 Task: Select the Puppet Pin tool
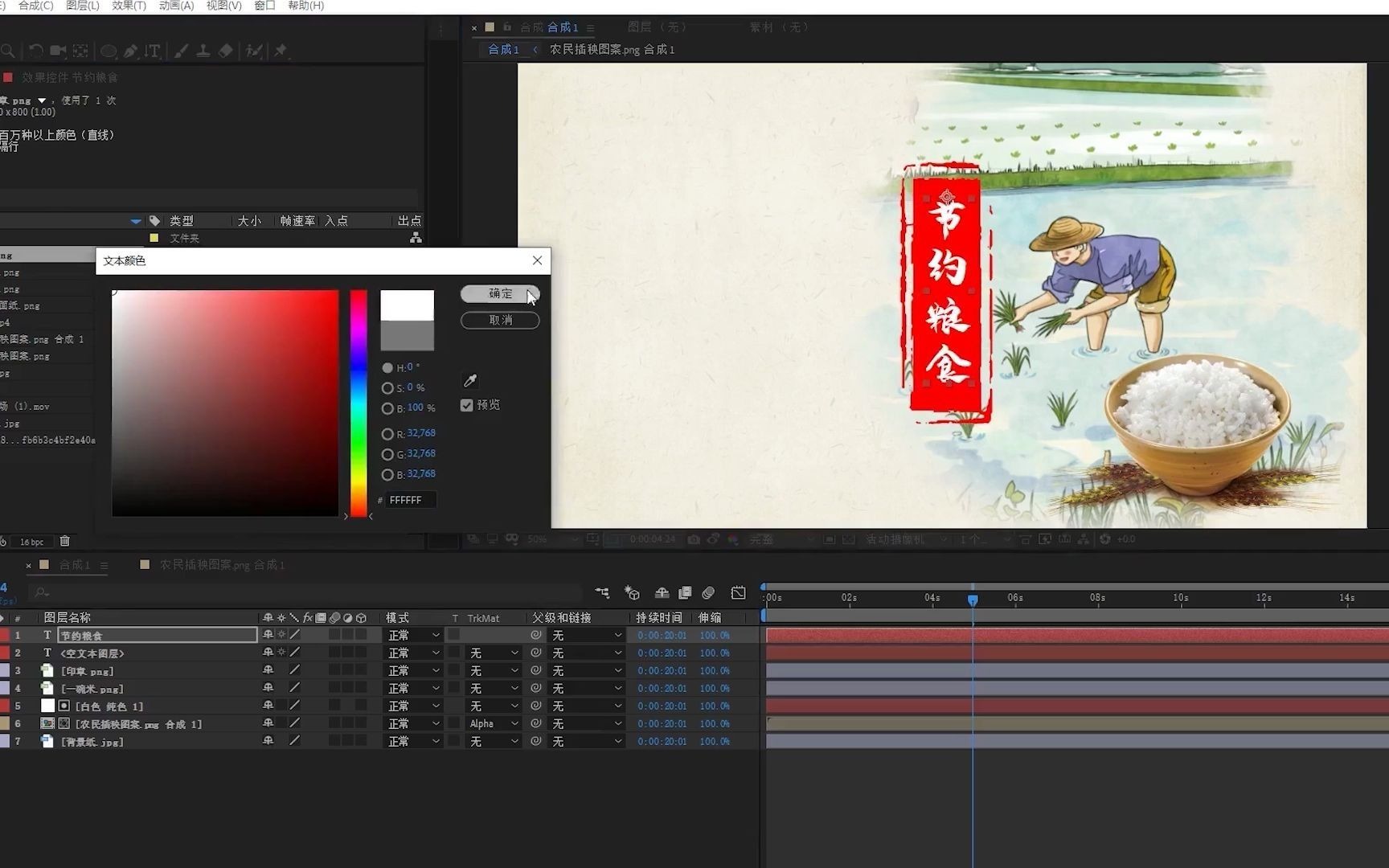280,51
